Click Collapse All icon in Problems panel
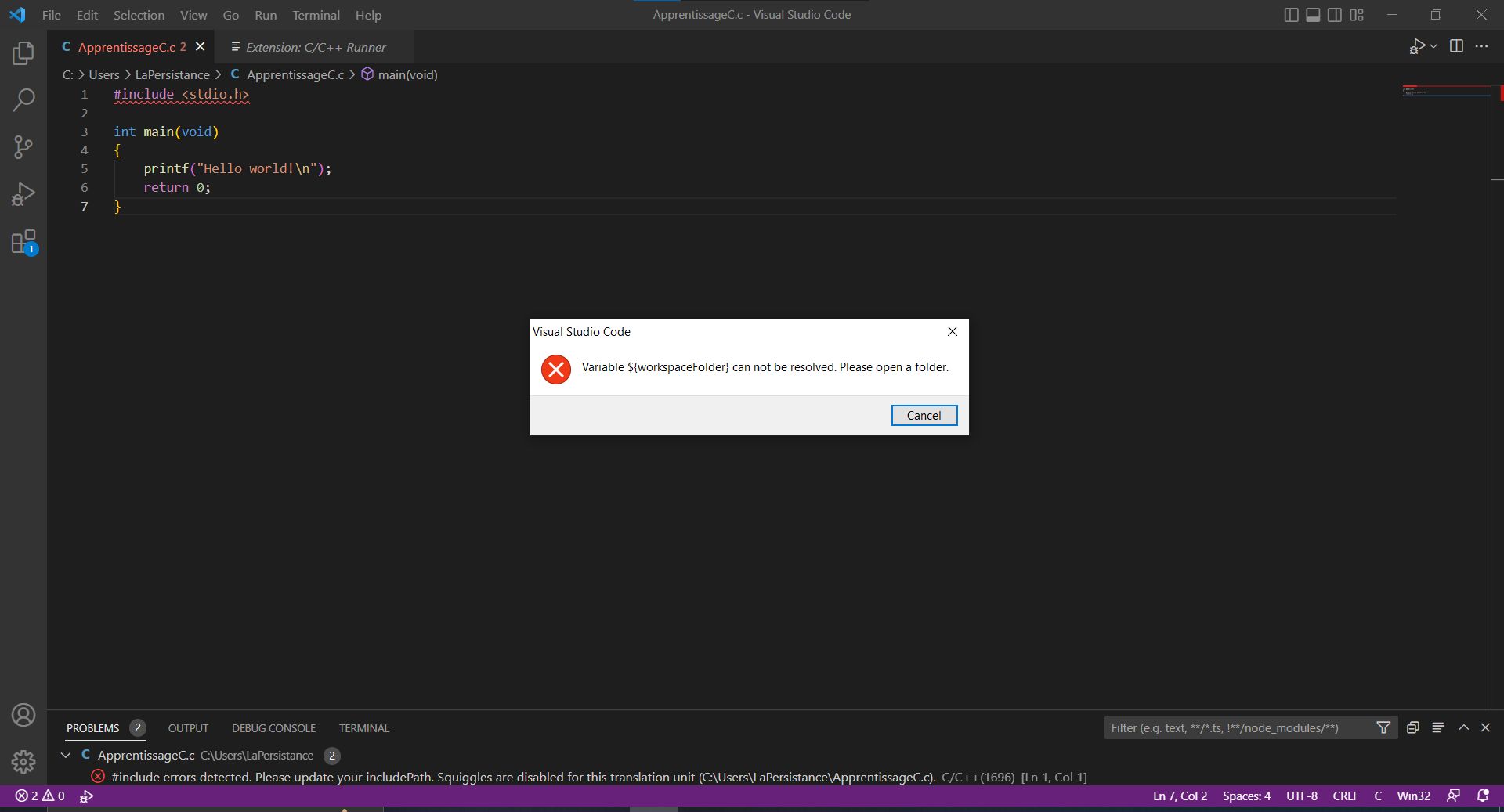This screenshot has height=812, width=1504. point(1413,727)
